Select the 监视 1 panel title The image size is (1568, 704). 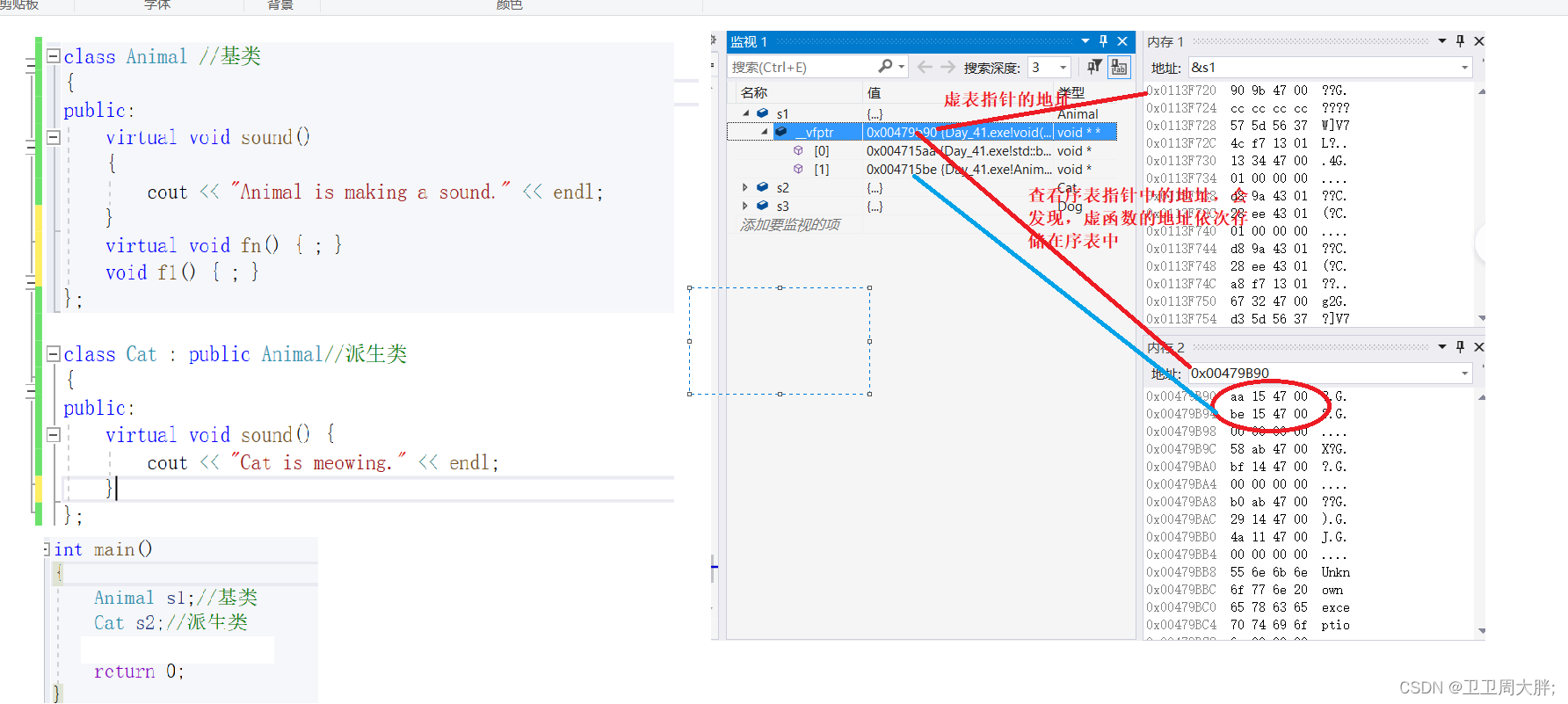pyautogui.click(x=749, y=41)
